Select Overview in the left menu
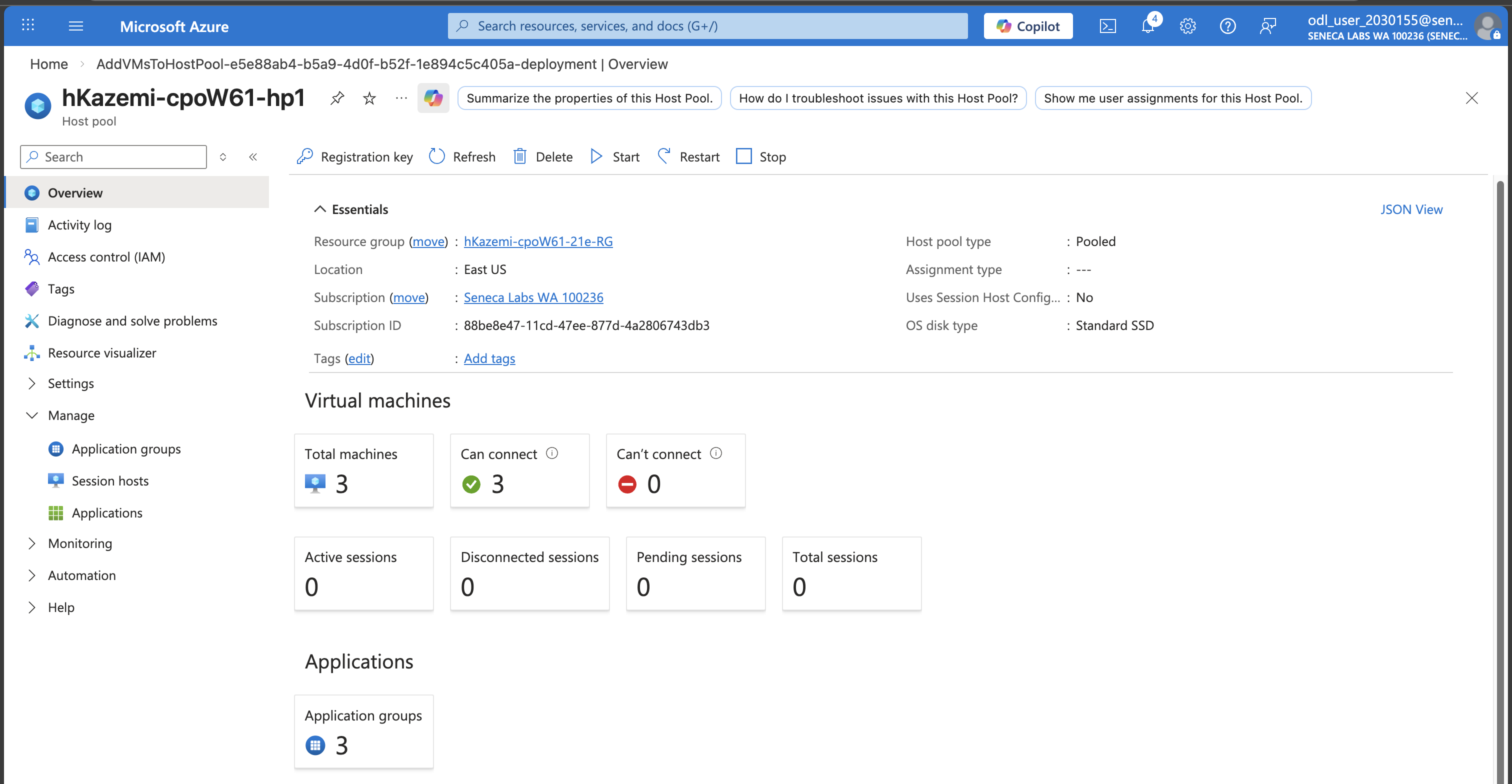Screen dimensions: 1512x784 pyautogui.click(x=137, y=192)
